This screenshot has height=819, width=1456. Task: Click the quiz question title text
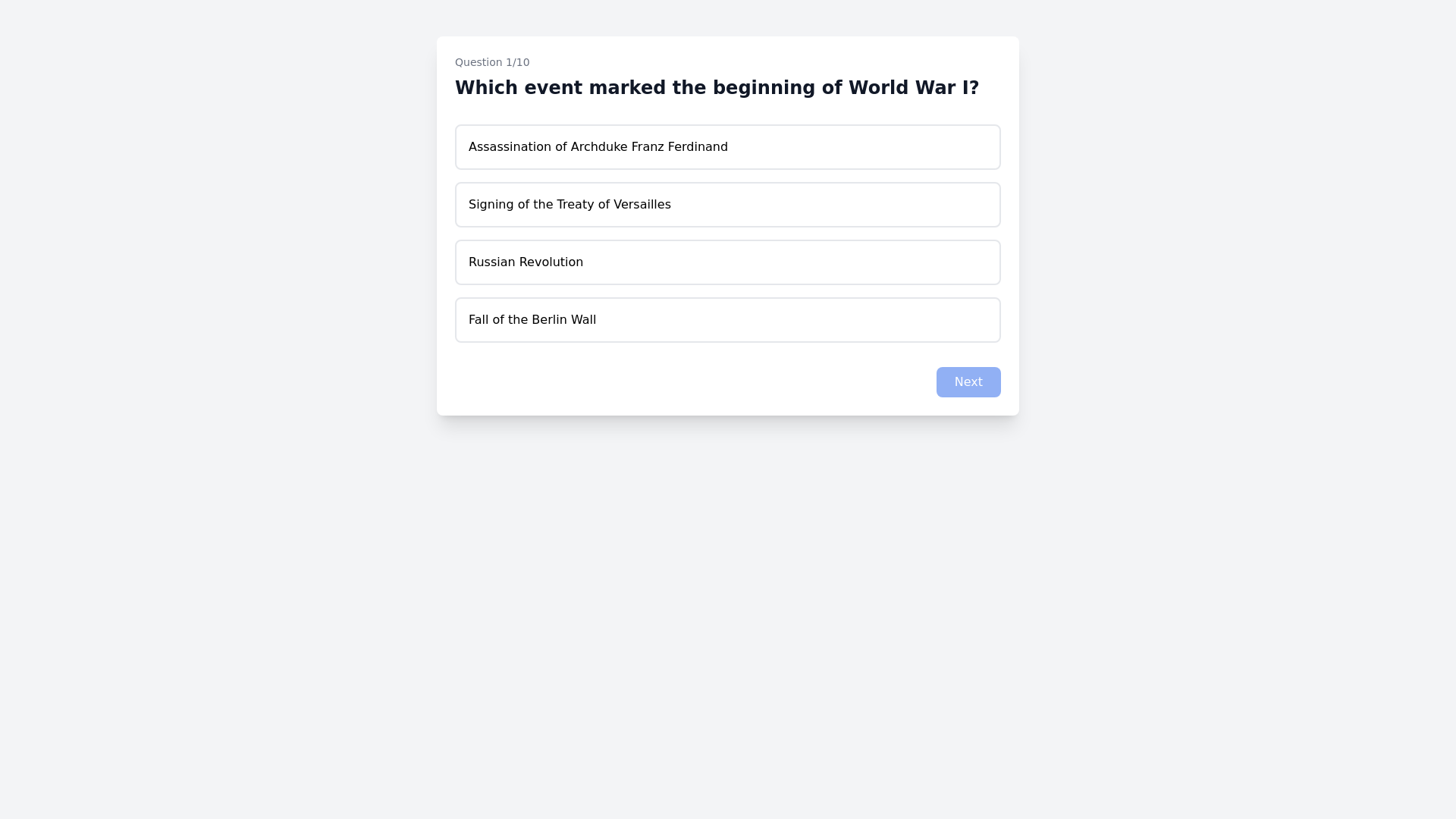click(717, 88)
